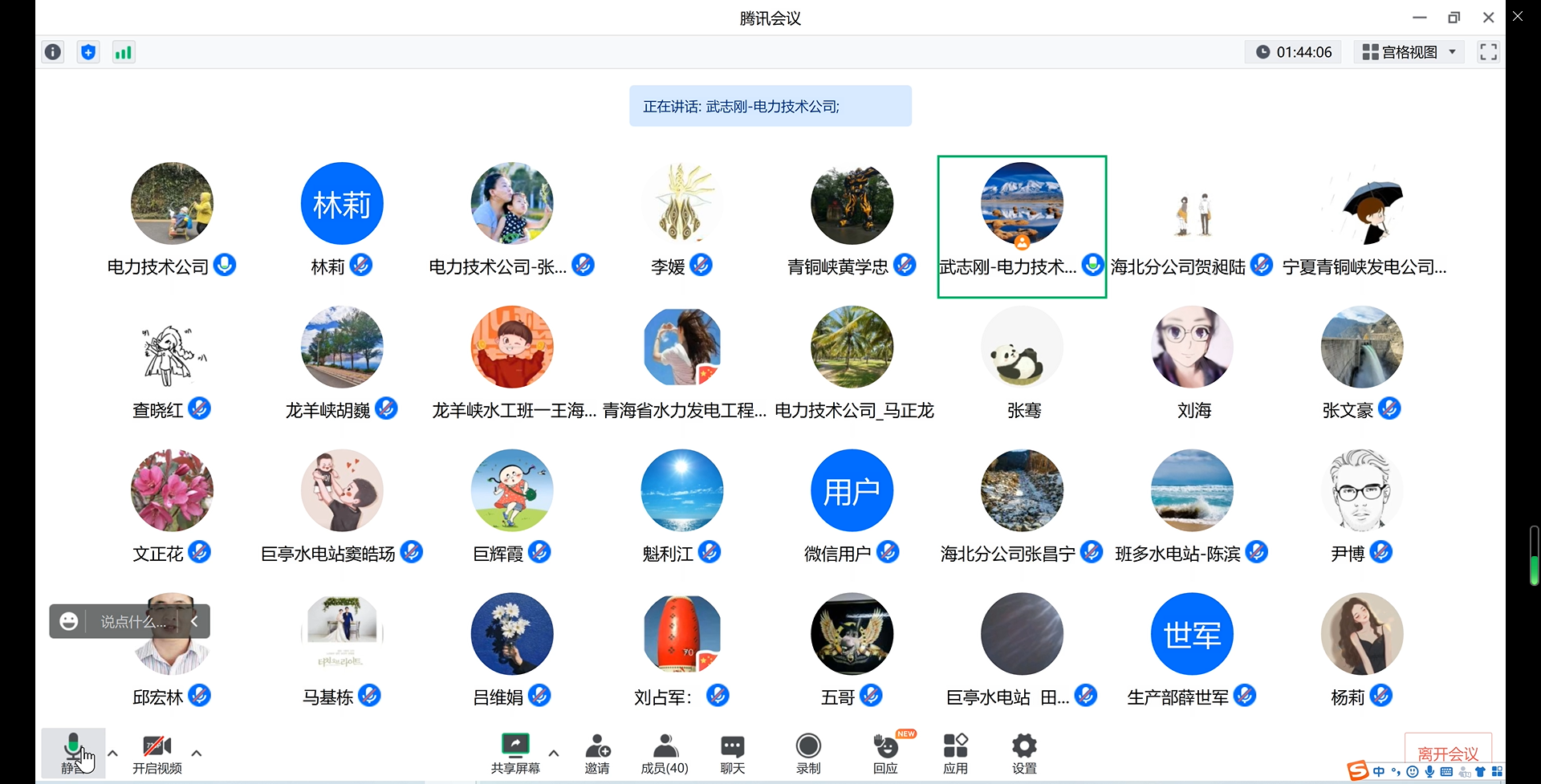1541x784 pixels.
Task: Click the blue security shield icon
Action: coord(88,52)
